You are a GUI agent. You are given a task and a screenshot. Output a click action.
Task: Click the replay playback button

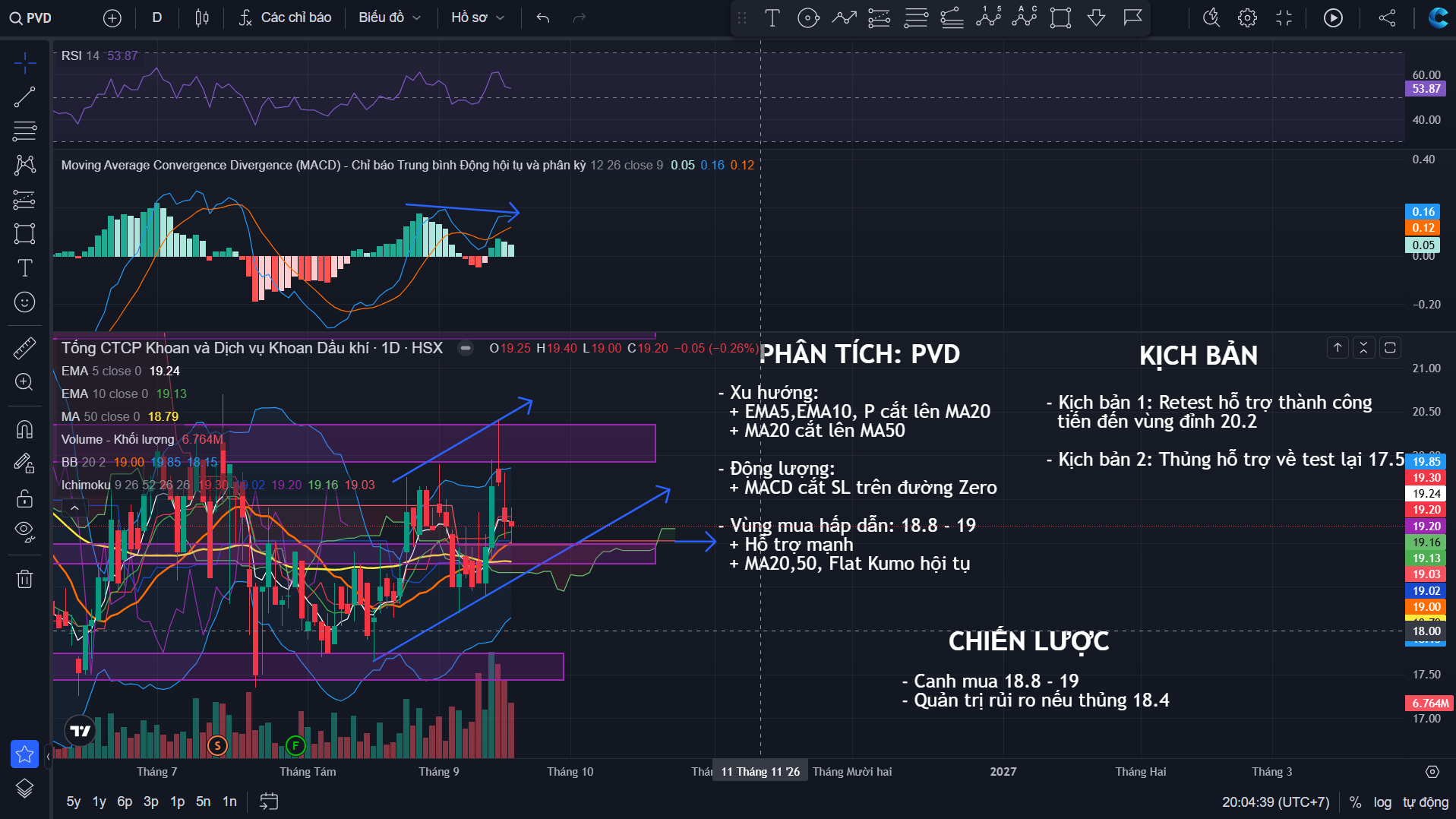(x=1333, y=17)
